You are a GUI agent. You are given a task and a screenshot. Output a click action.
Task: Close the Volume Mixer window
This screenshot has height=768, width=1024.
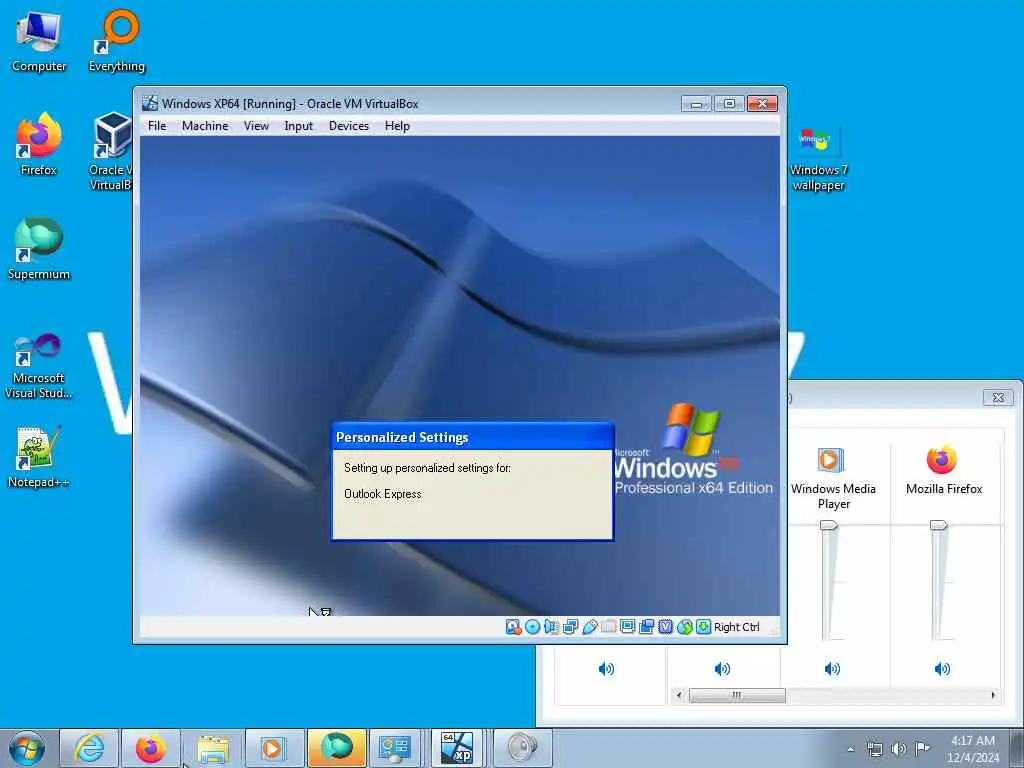click(x=998, y=397)
